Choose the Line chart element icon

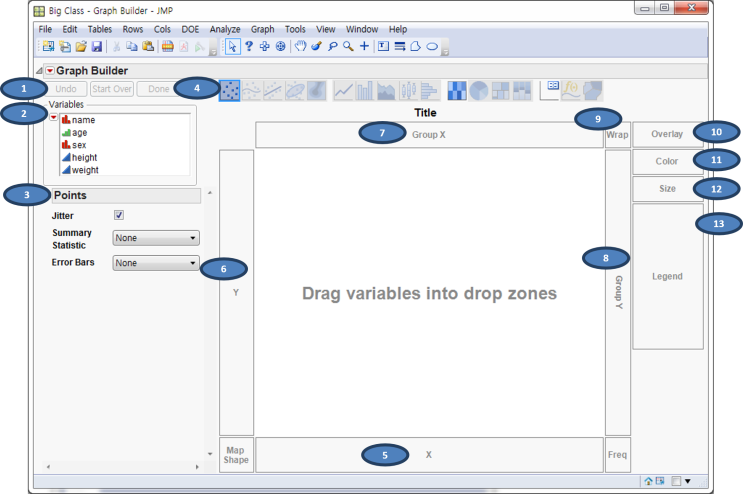click(x=344, y=90)
